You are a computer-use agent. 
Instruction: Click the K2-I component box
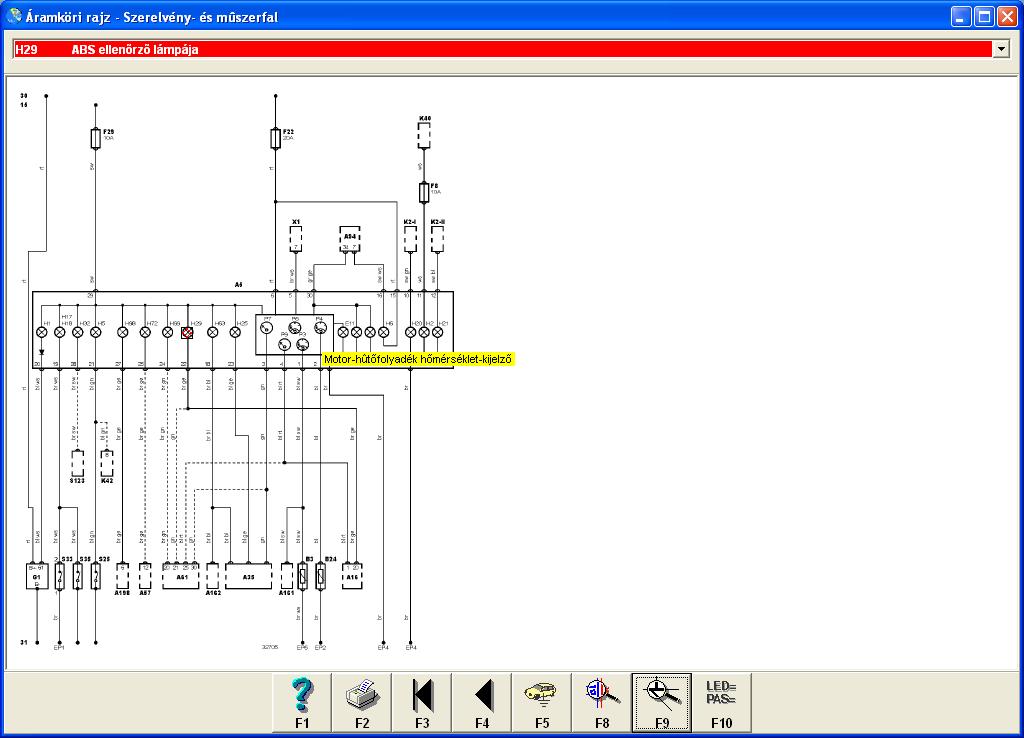(410, 240)
